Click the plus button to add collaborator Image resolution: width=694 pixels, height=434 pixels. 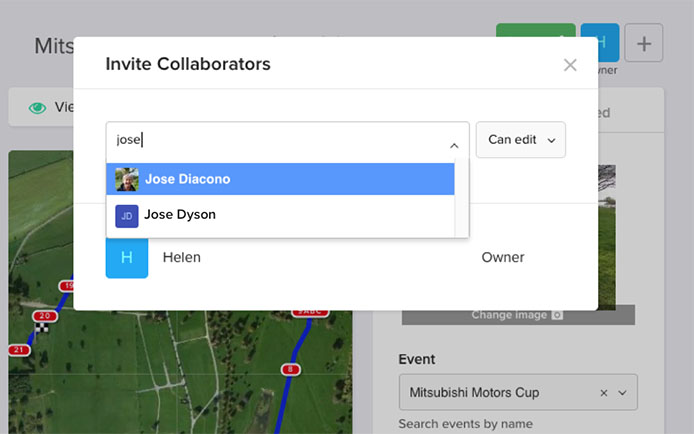click(643, 44)
